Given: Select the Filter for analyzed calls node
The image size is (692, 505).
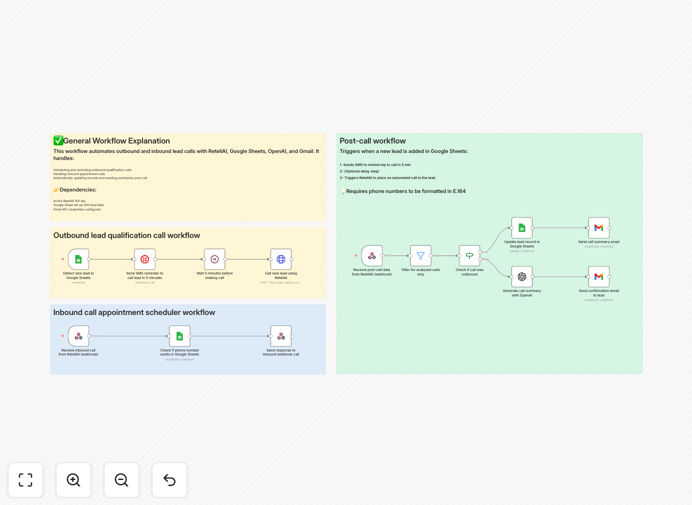Looking at the screenshot, I should pyautogui.click(x=421, y=256).
